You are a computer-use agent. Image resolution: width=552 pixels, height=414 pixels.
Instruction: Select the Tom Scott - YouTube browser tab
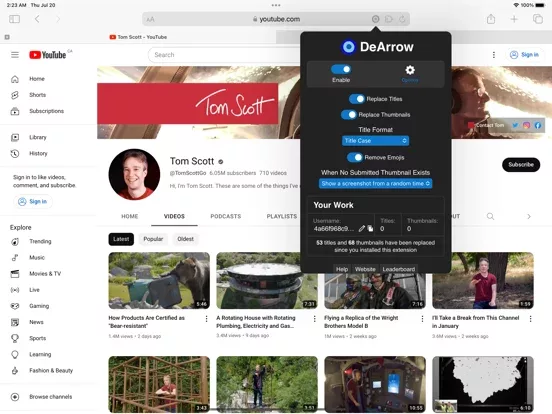point(138,37)
